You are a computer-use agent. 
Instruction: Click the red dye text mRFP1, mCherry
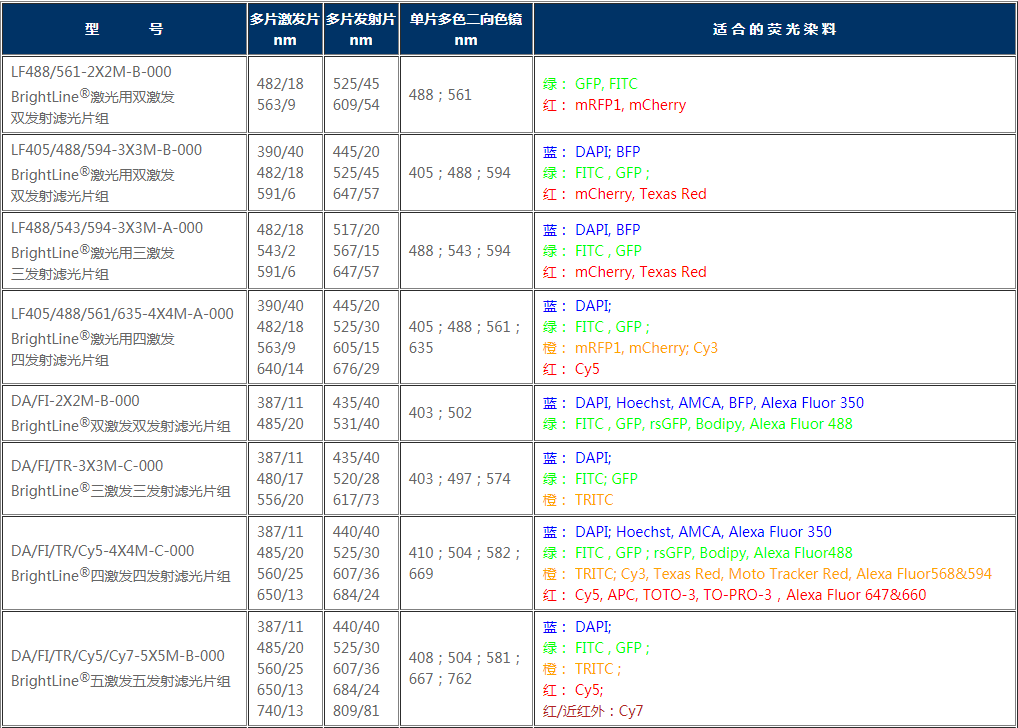click(630, 105)
